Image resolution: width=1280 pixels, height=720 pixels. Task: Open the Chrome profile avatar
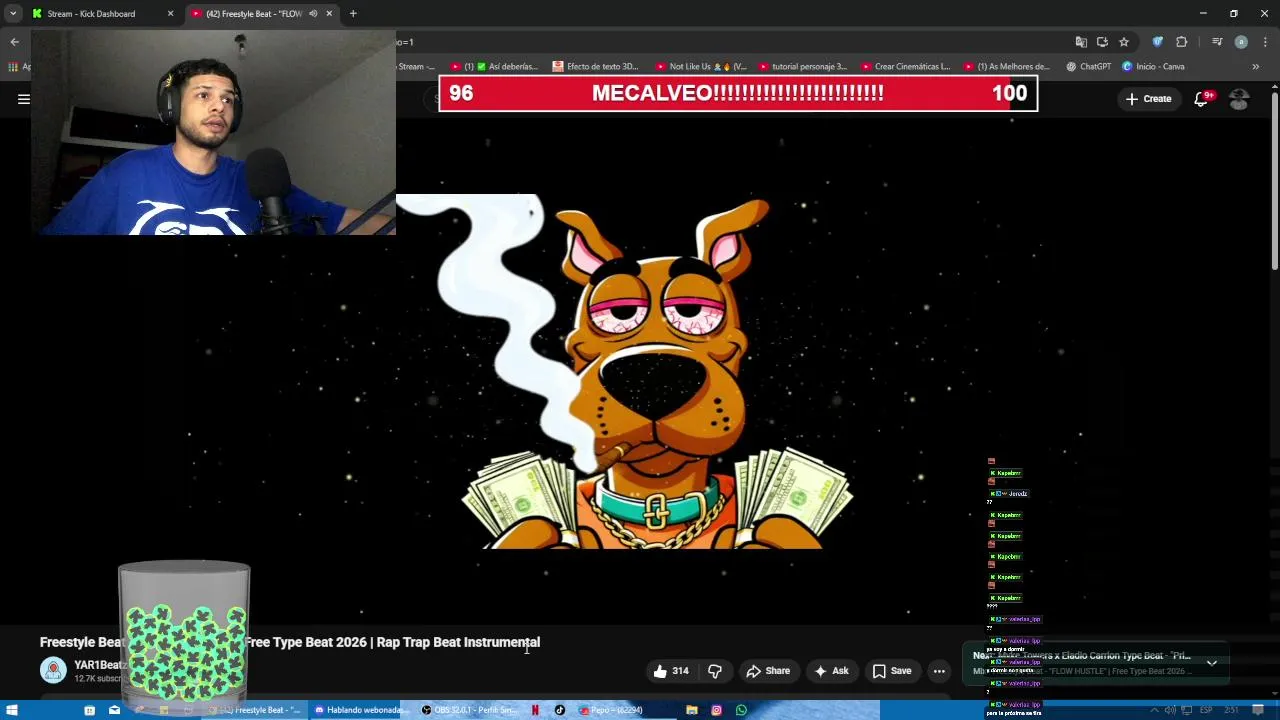(1241, 42)
